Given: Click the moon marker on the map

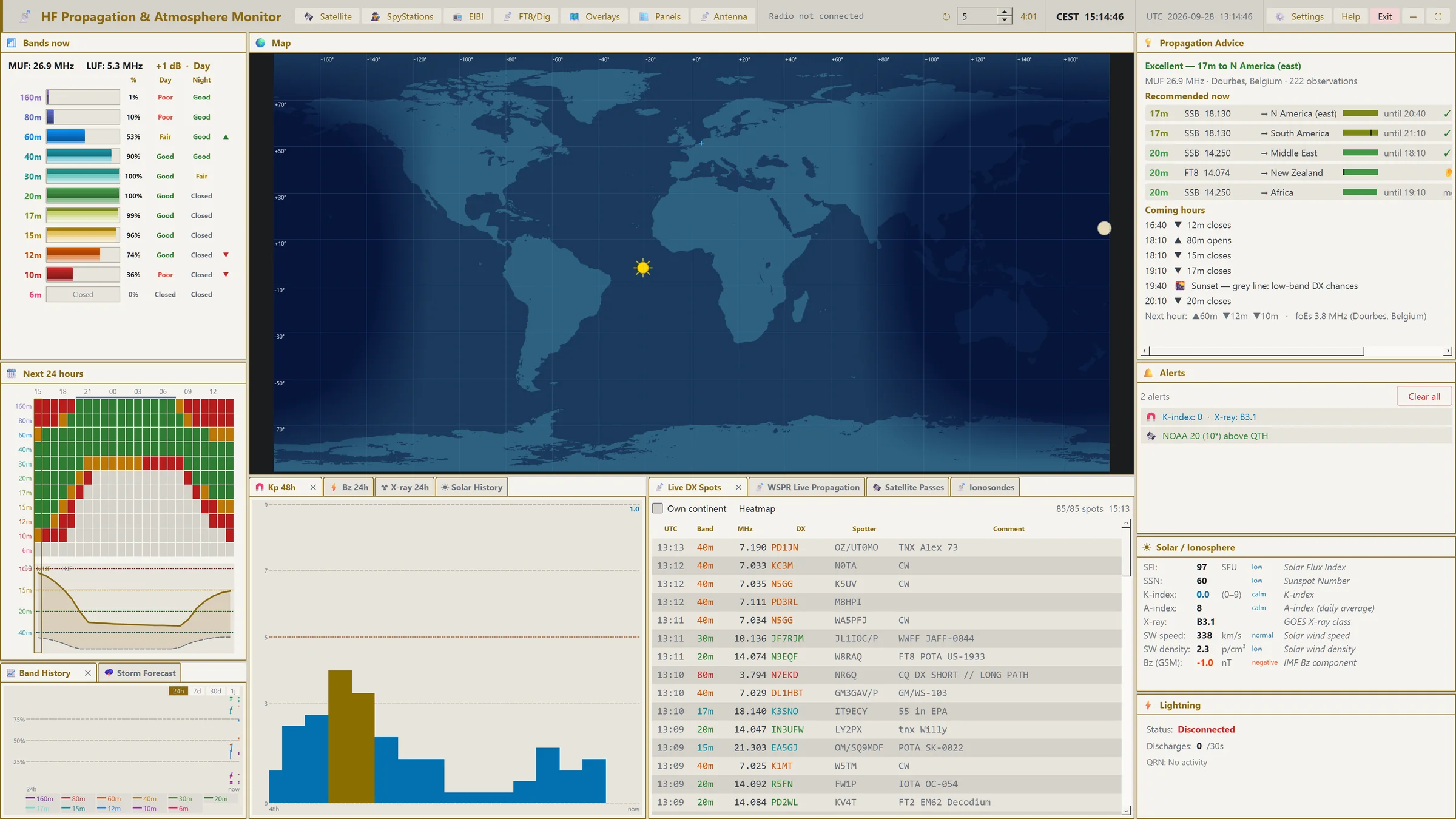Looking at the screenshot, I should [x=1104, y=228].
